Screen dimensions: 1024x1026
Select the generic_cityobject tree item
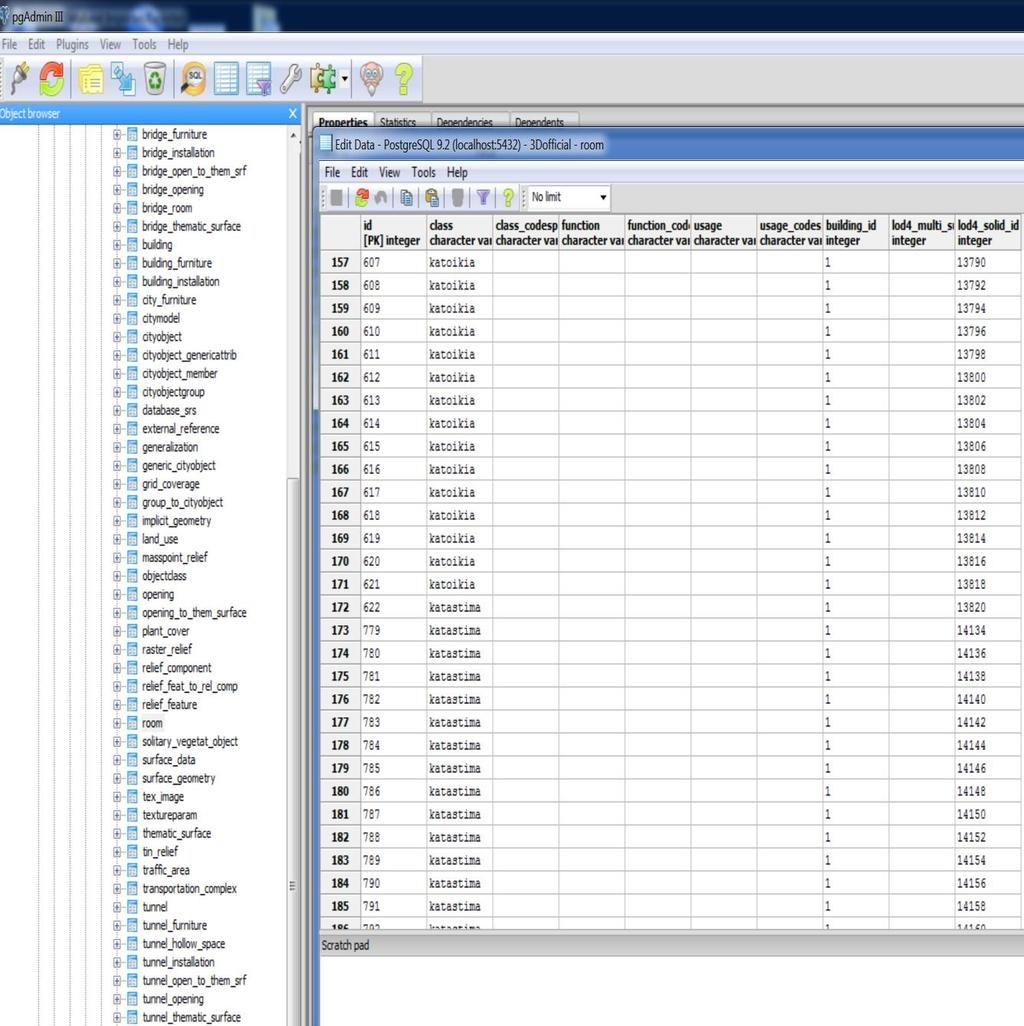pos(179,466)
